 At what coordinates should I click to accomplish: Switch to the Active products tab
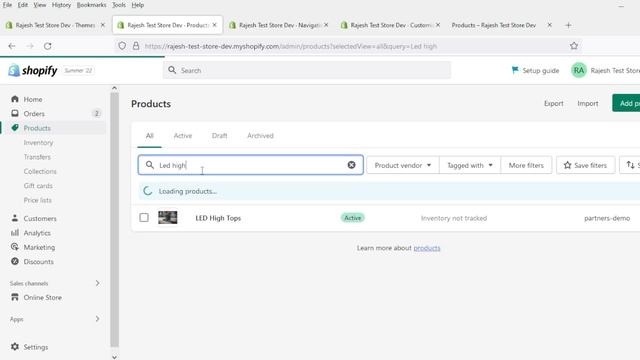[x=182, y=136]
